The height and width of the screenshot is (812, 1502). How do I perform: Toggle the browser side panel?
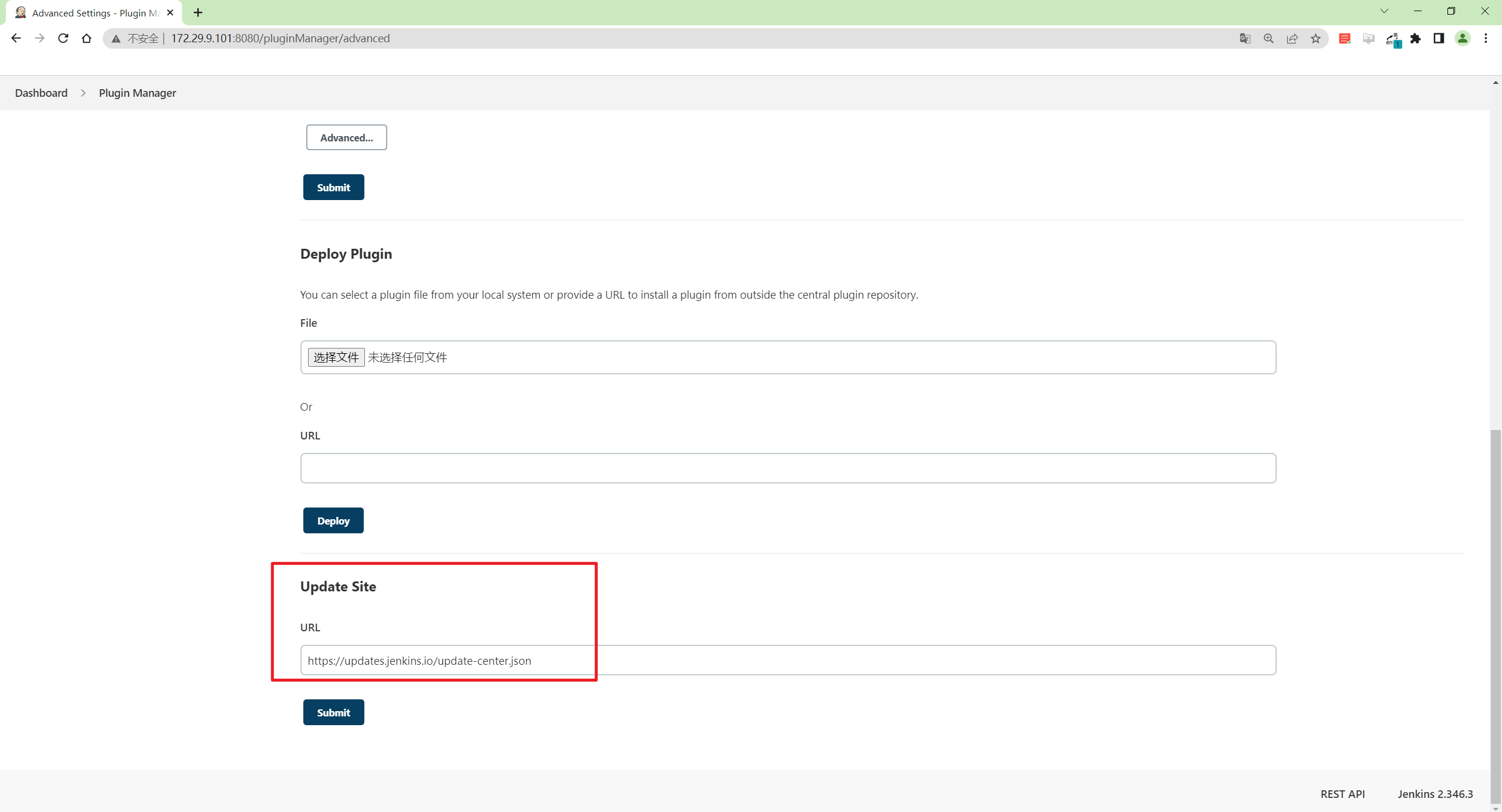pyautogui.click(x=1439, y=38)
